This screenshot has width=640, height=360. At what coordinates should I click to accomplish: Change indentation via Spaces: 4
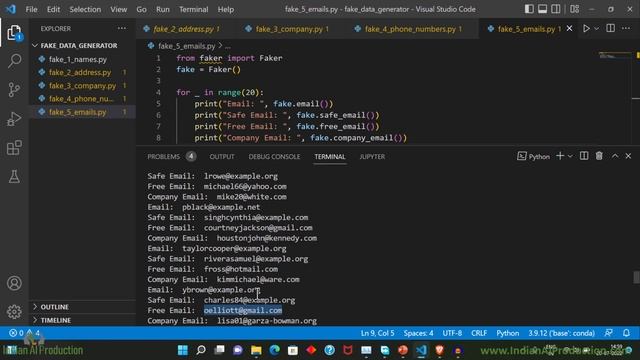418,333
